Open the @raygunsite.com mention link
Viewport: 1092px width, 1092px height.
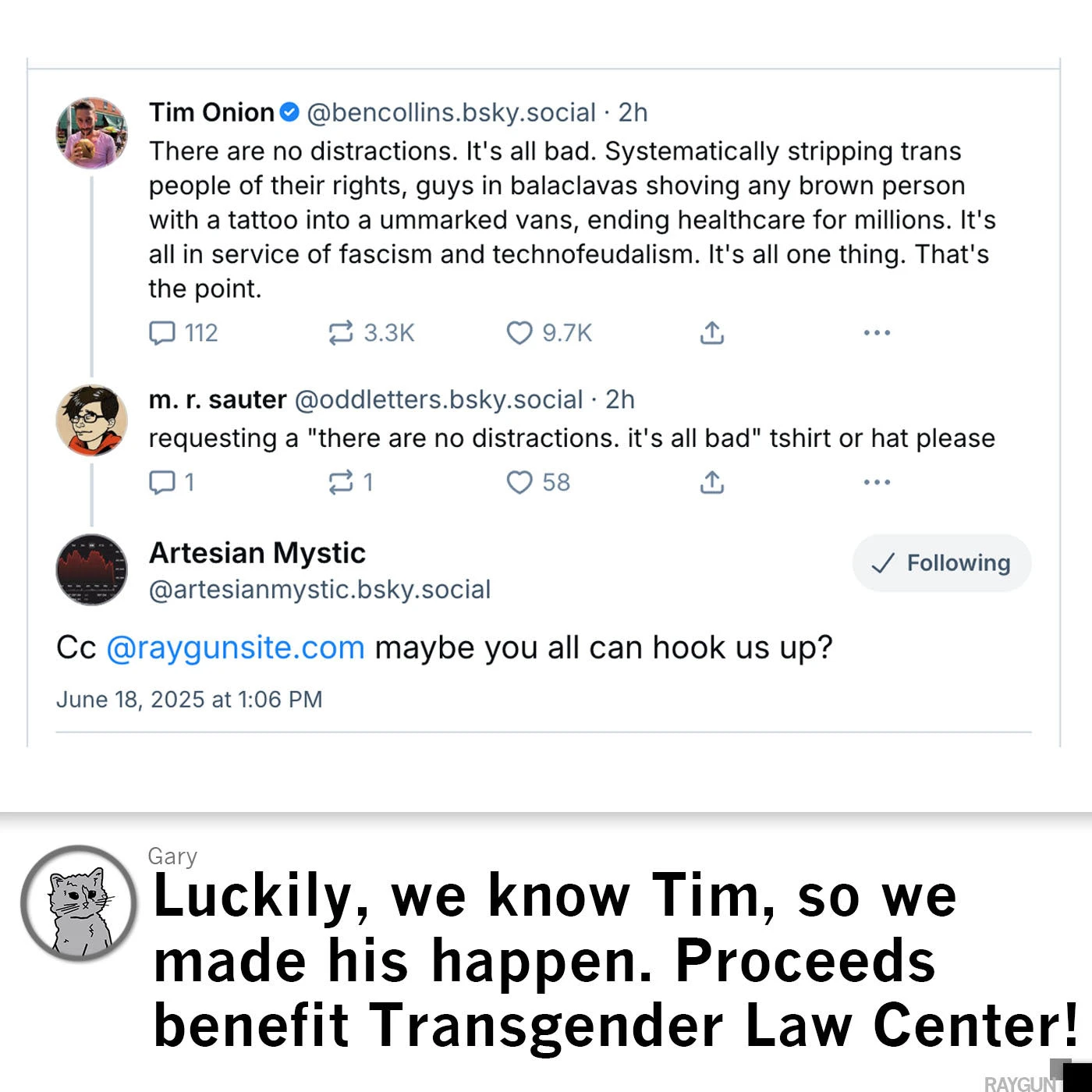pyautogui.click(x=236, y=648)
